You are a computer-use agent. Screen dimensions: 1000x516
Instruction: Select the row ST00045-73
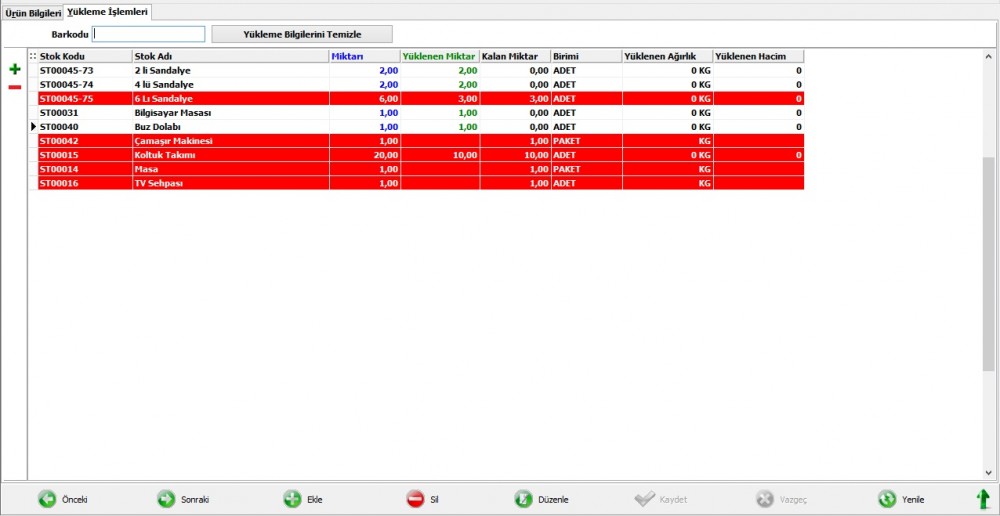(x=421, y=70)
